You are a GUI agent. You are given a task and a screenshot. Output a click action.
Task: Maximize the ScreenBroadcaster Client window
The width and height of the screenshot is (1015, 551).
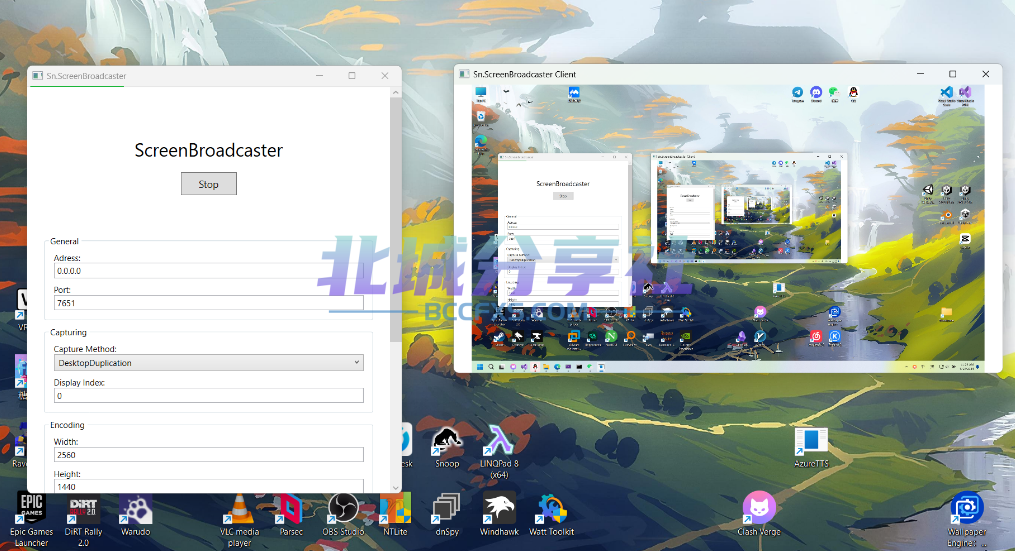[952, 74]
